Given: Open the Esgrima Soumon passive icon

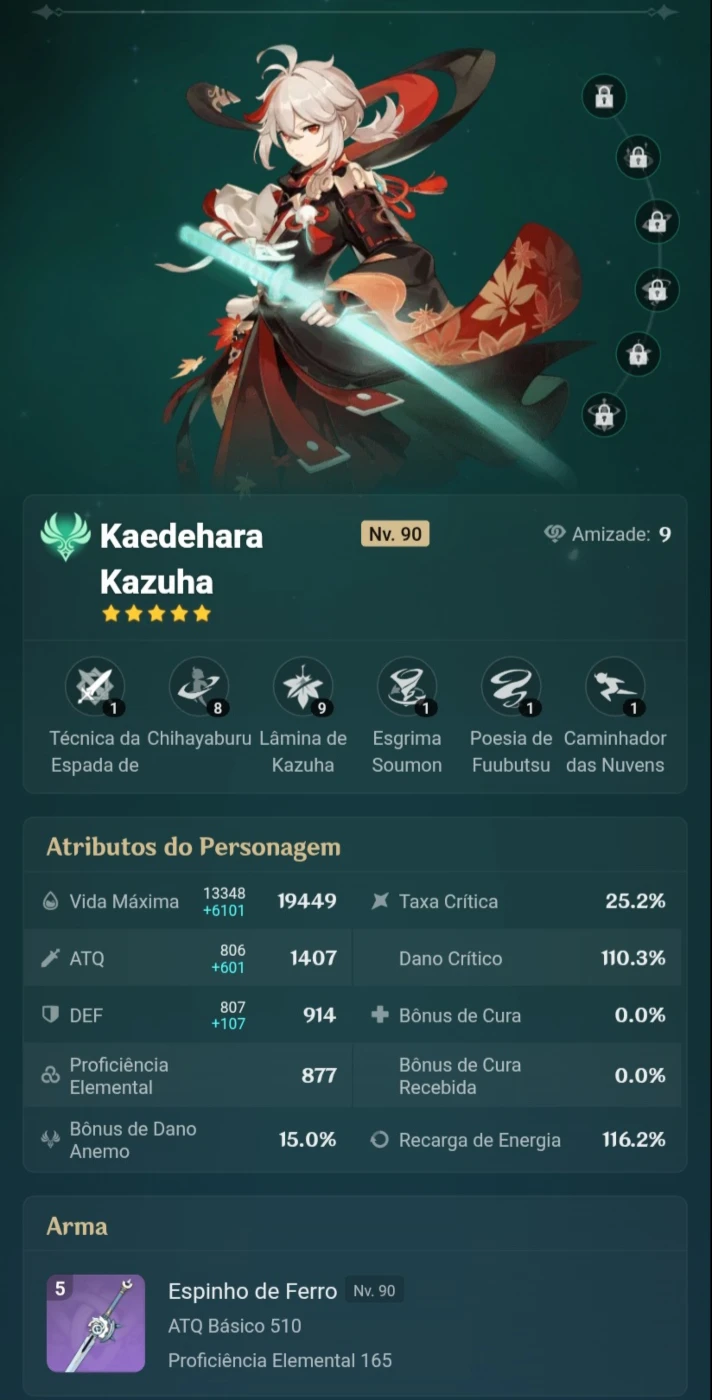Looking at the screenshot, I should (x=407, y=686).
